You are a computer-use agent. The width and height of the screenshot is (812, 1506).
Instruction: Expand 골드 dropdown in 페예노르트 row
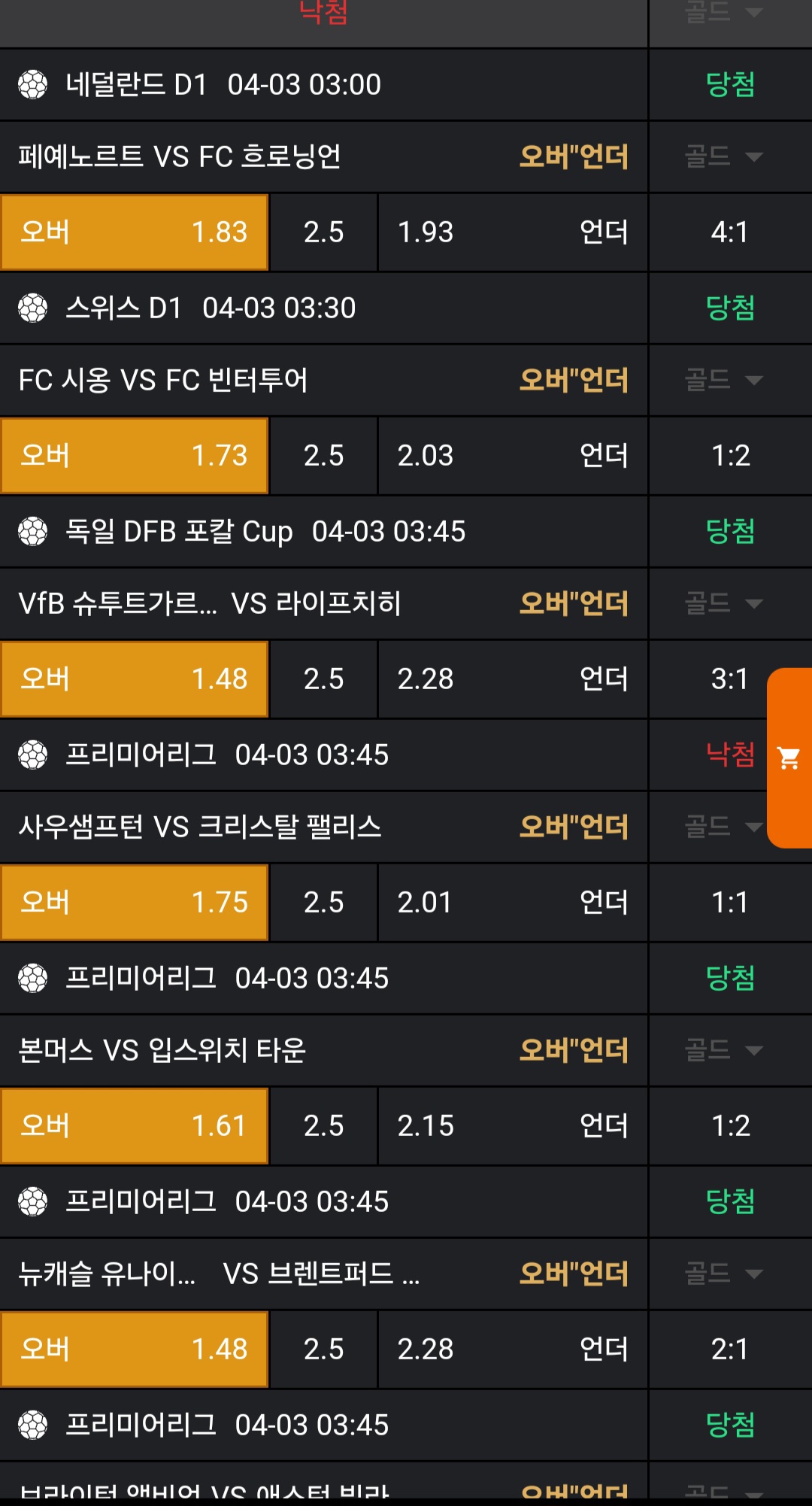click(x=723, y=156)
